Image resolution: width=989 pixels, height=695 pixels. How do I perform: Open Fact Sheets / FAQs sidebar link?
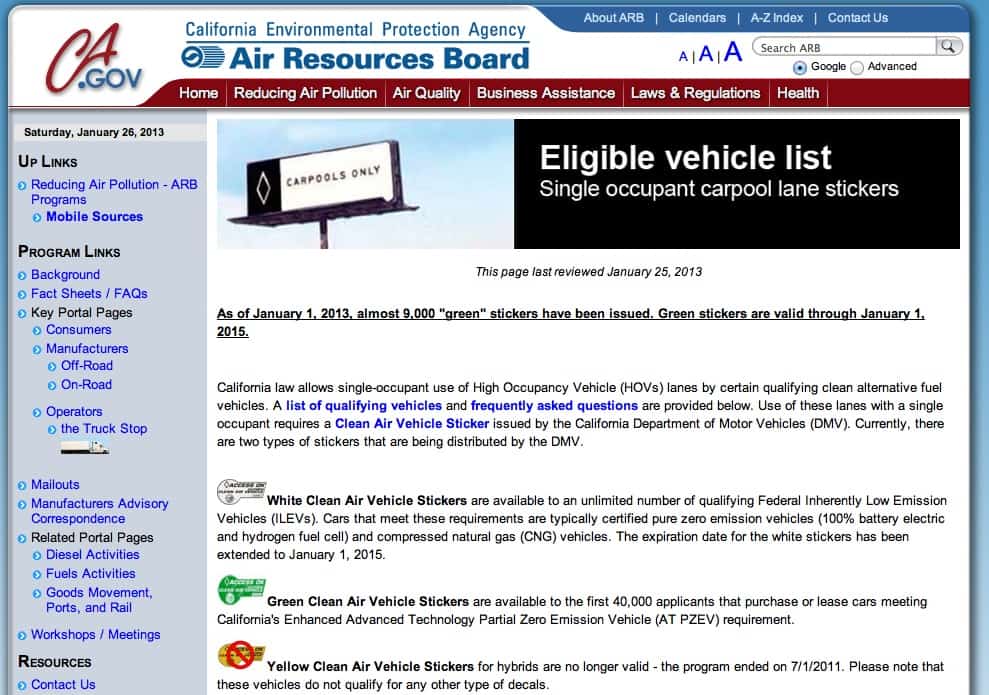point(89,293)
